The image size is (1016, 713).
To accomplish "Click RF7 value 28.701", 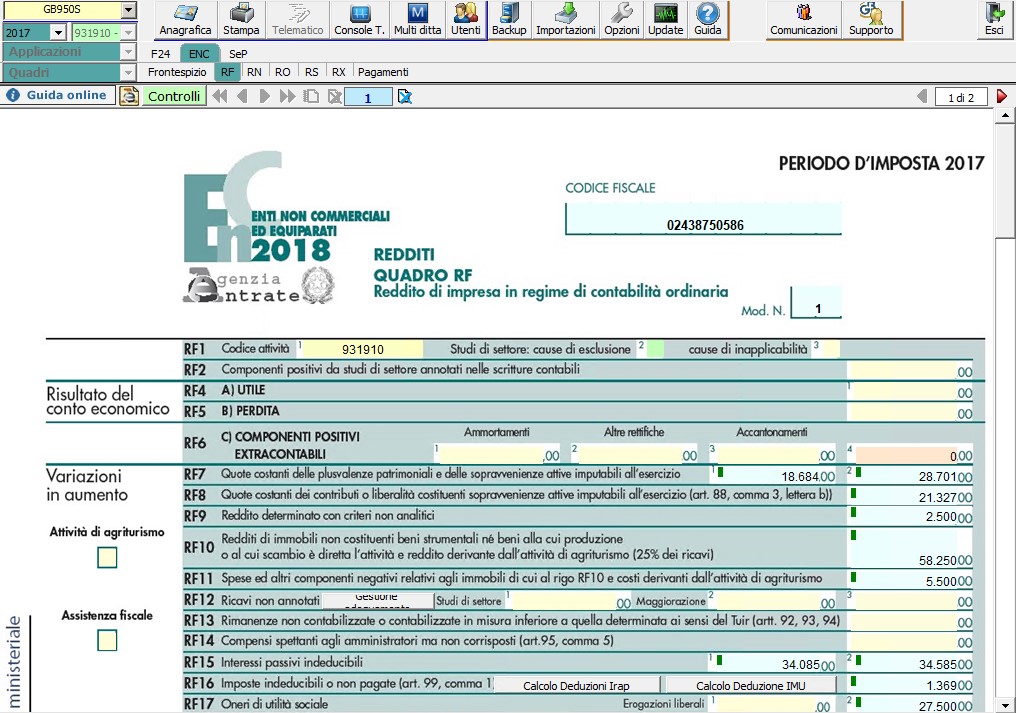I will point(914,475).
